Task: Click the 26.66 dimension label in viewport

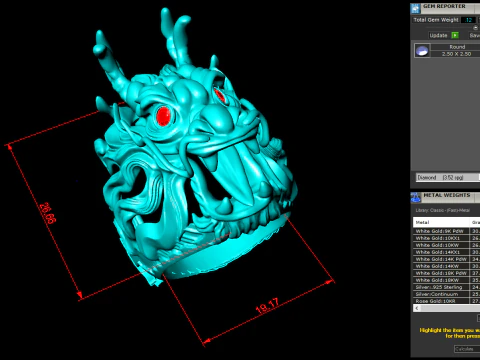Action: (x=48, y=213)
